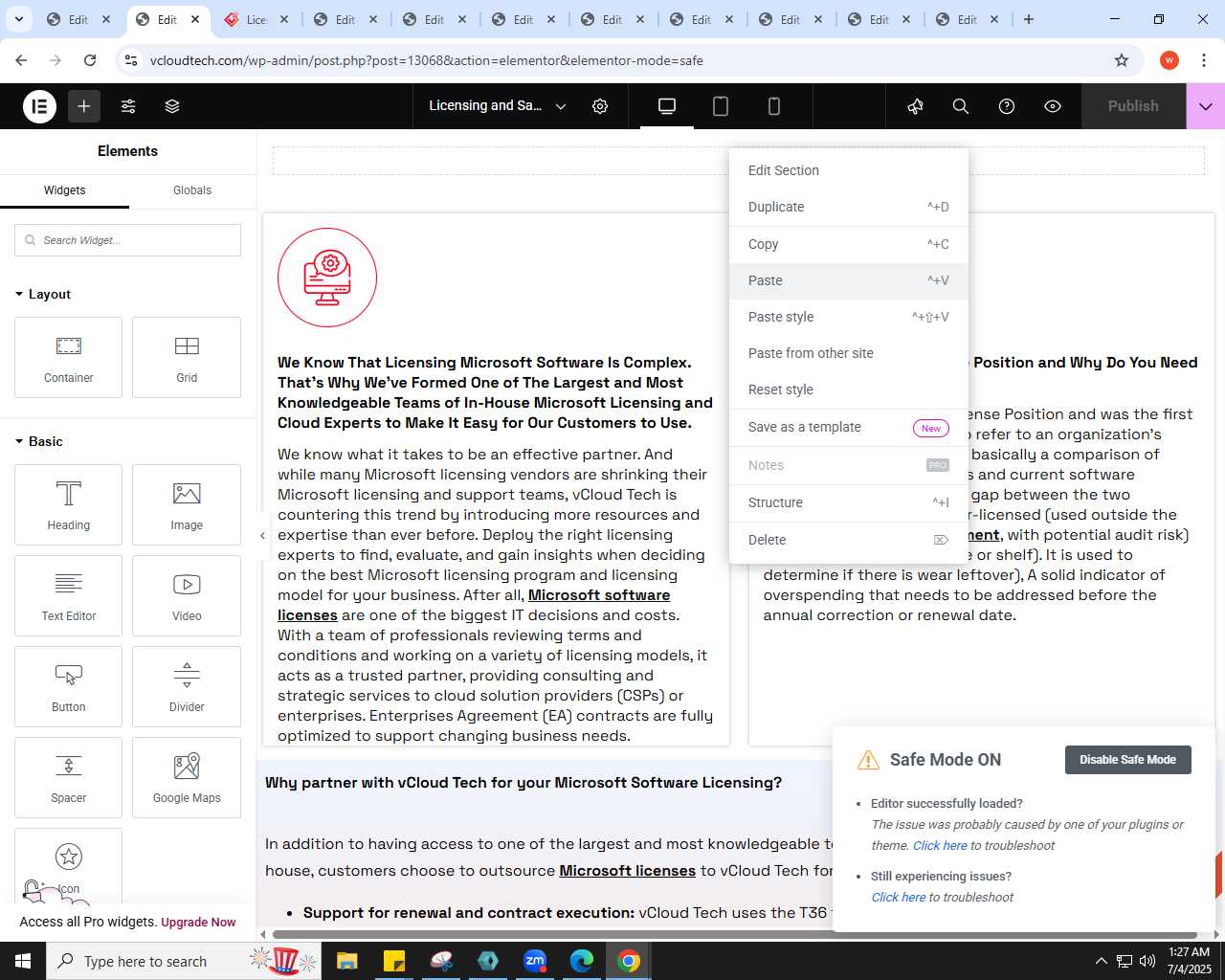Click 'Microsoft licenses' link in lower paragraph
This screenshot has width=1225, height=980.
pyautogui.click(x=627, y=871)
